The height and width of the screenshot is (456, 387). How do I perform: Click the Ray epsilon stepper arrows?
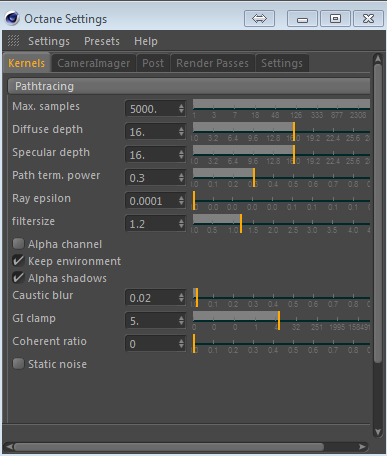pos(181,201)
